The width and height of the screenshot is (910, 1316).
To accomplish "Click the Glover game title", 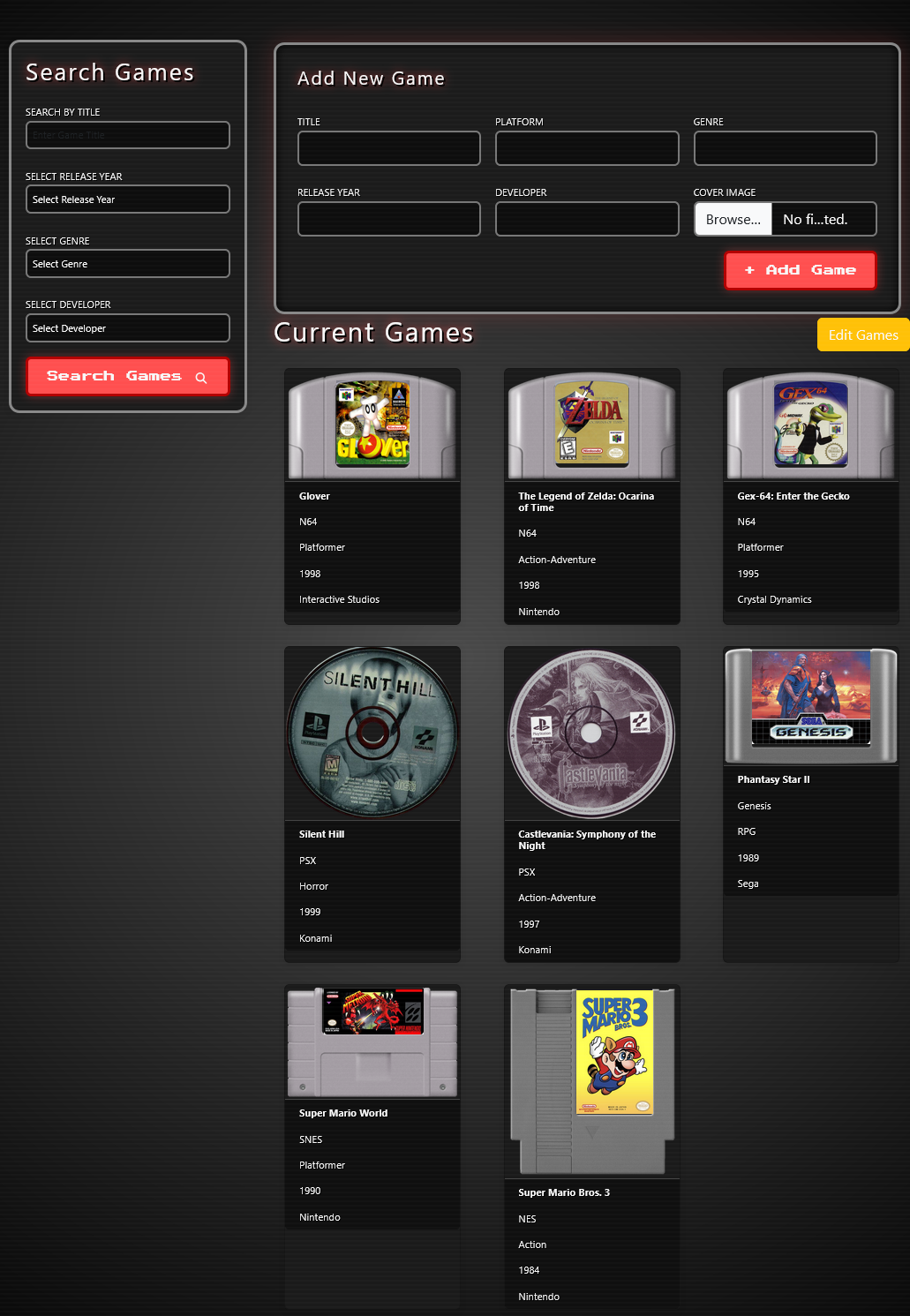I will (314, 496).
